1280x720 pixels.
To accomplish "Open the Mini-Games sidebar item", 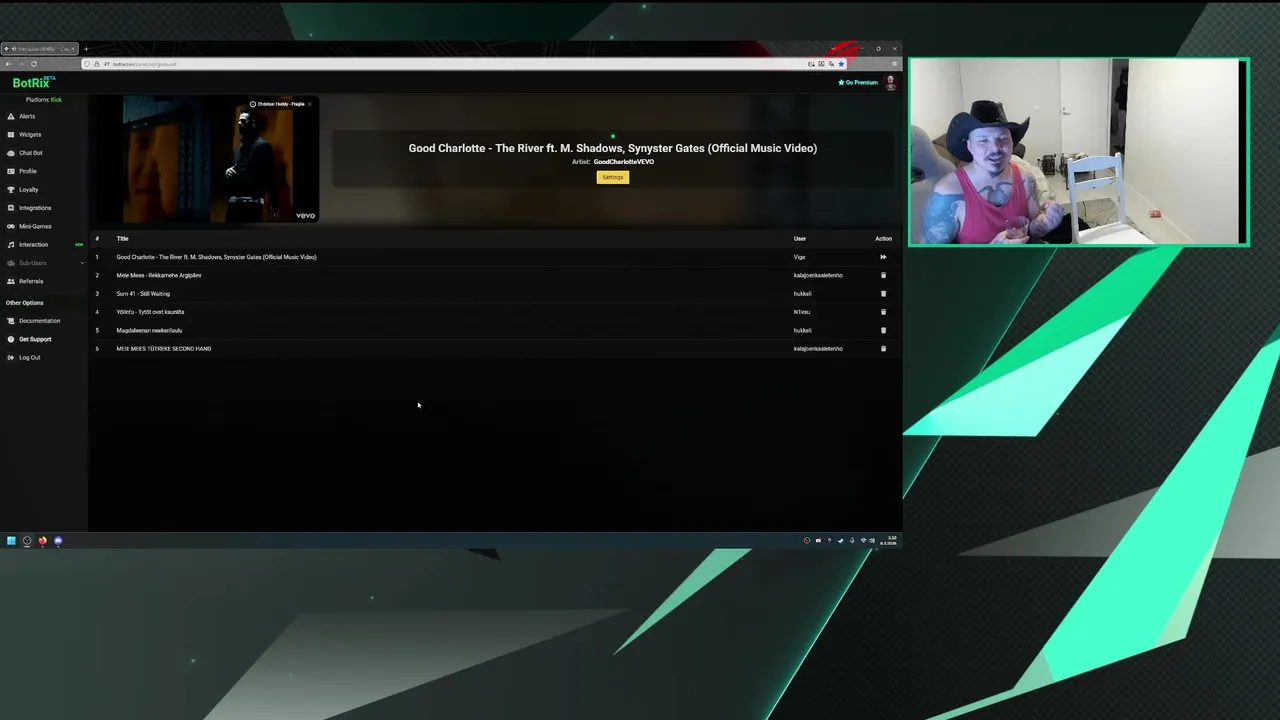I will click(34, 226).
